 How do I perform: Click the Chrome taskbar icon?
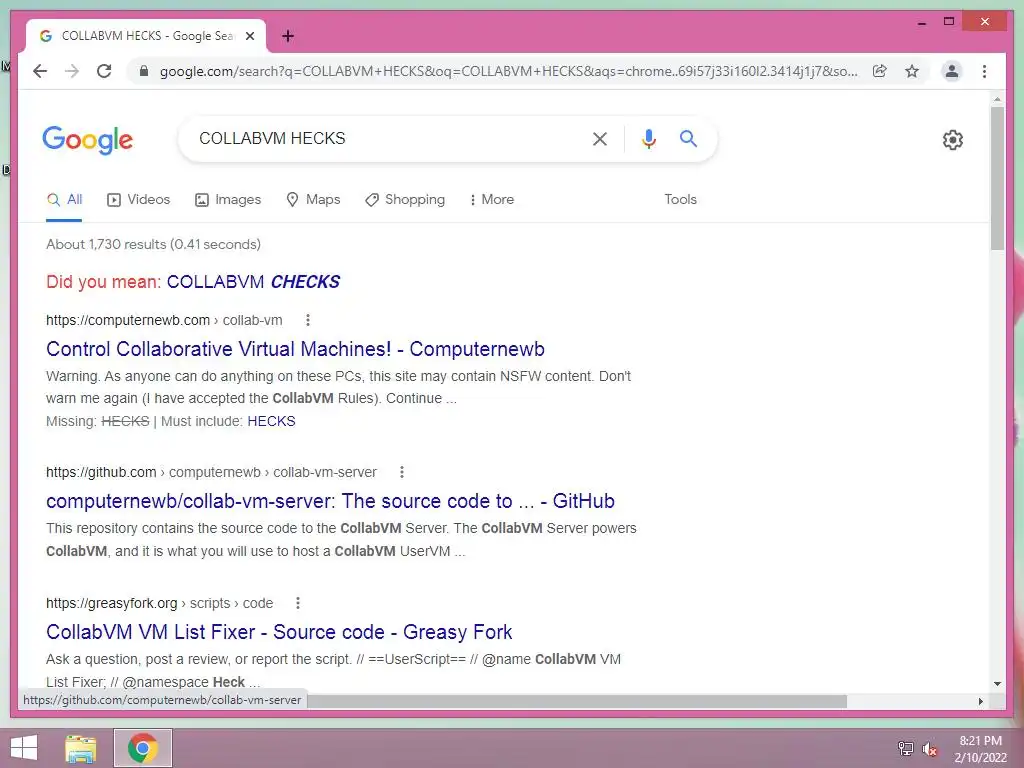click(x=143, y=748)
